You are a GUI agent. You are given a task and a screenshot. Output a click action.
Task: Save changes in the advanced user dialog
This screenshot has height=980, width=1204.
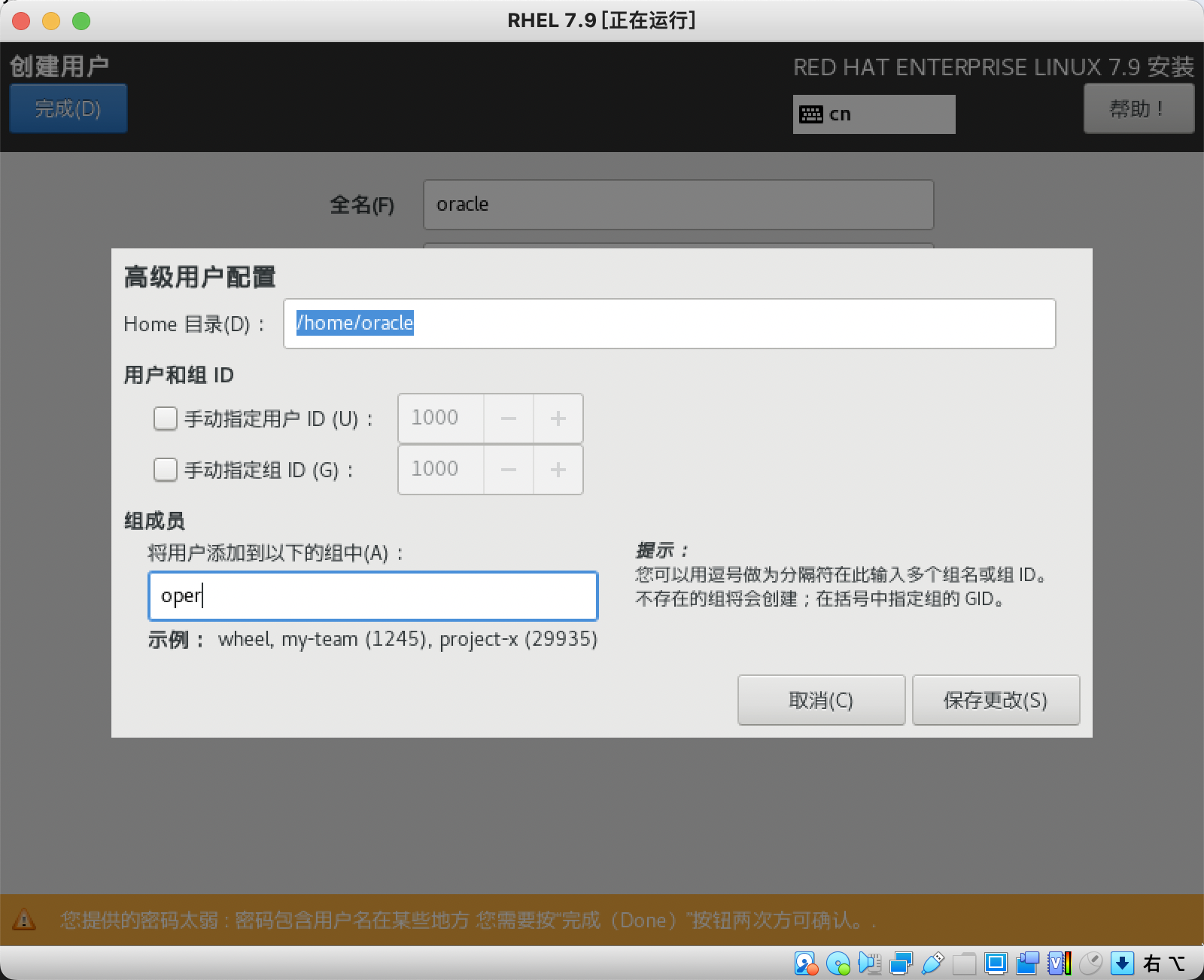coord(996,700)
